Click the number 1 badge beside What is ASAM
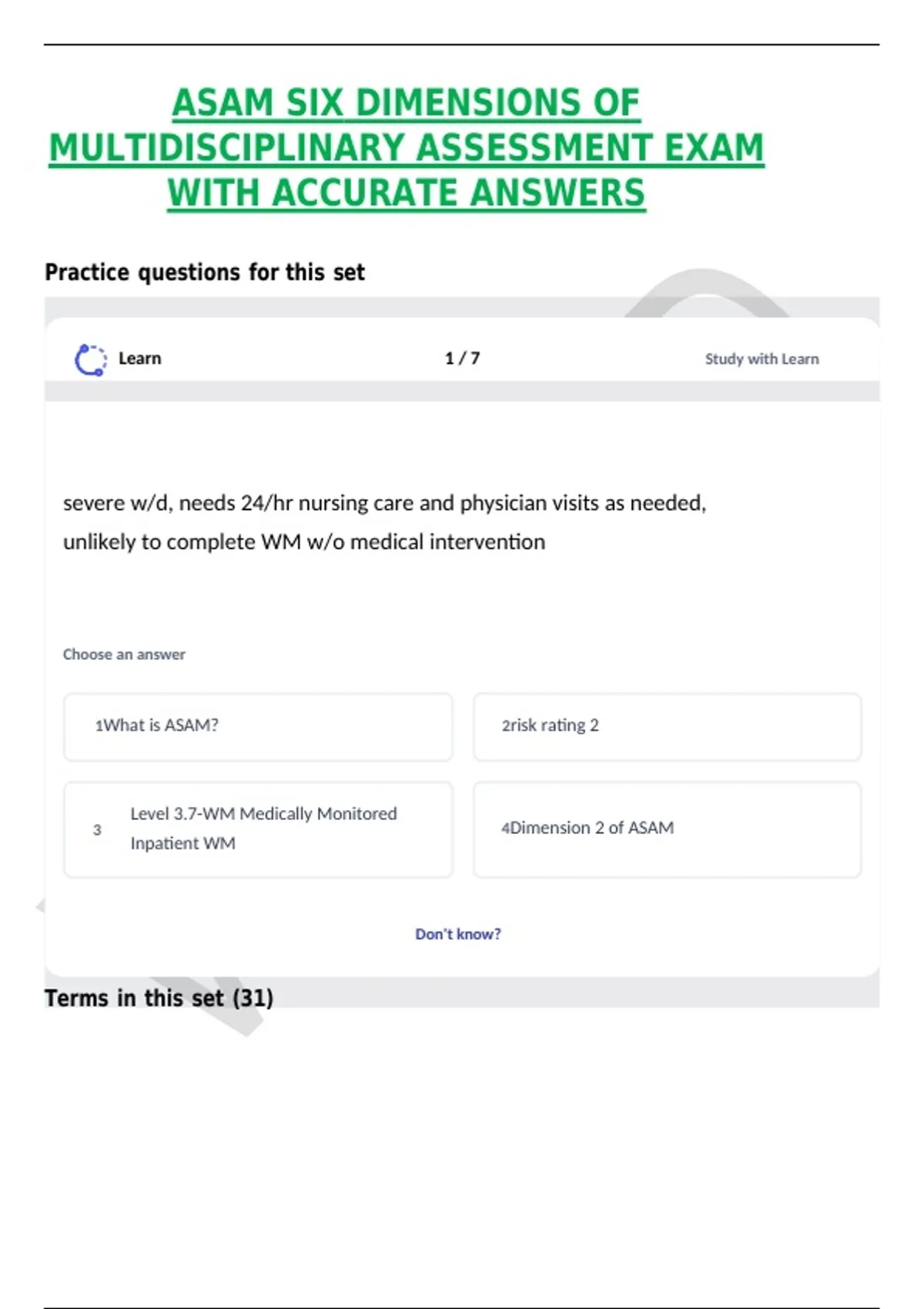924x1309 pixels. coord(99,726)
